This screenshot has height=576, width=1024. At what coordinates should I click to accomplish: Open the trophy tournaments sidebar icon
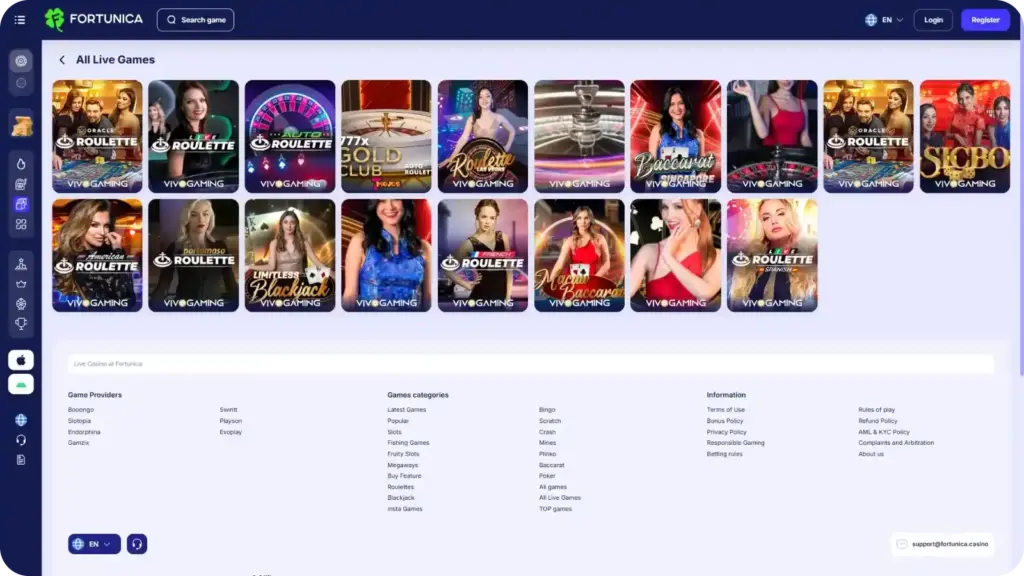tap(21, 324)
